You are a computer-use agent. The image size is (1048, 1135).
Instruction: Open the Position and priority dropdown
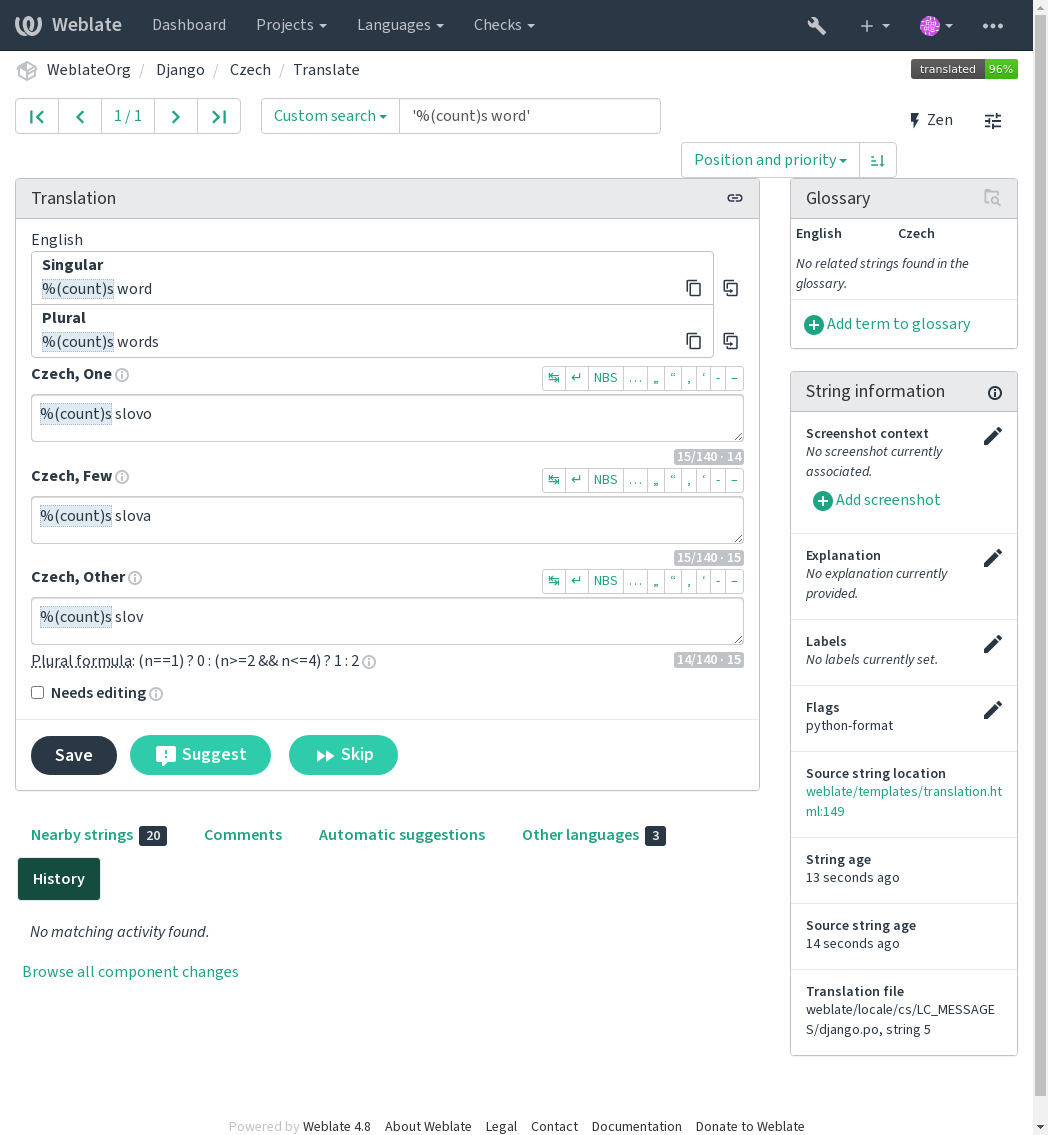770,160
